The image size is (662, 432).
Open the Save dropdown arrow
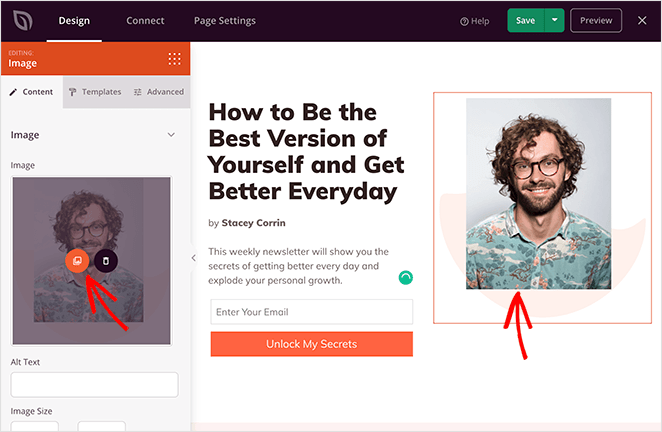(555, 20)
